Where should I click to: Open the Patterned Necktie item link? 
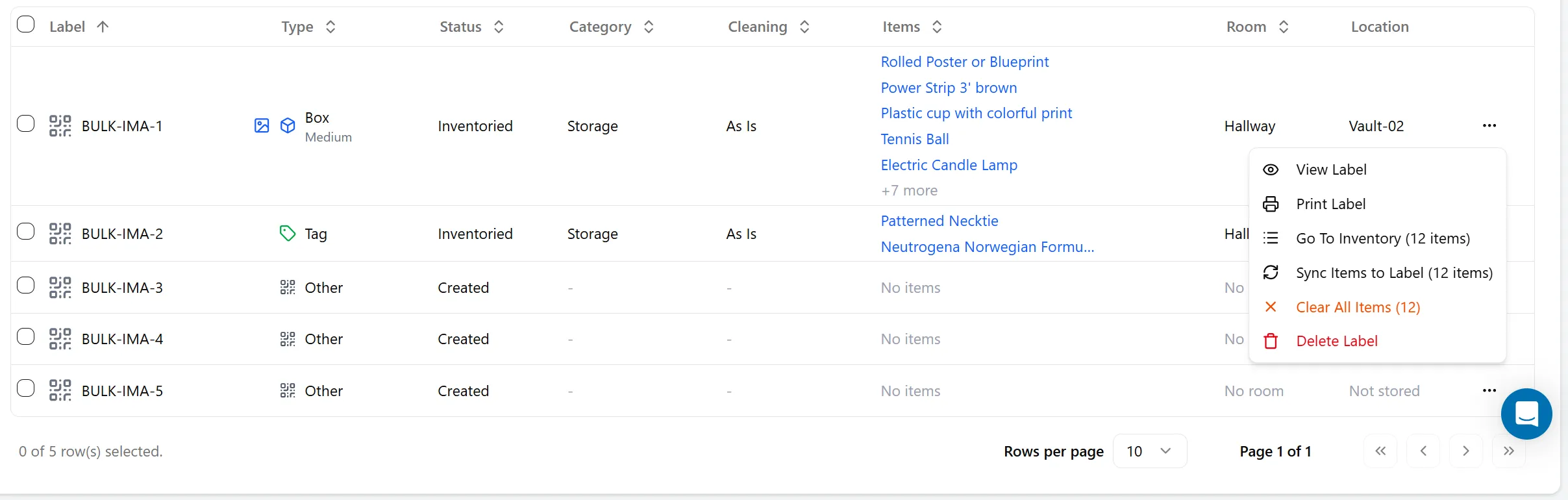coord(940,221)
